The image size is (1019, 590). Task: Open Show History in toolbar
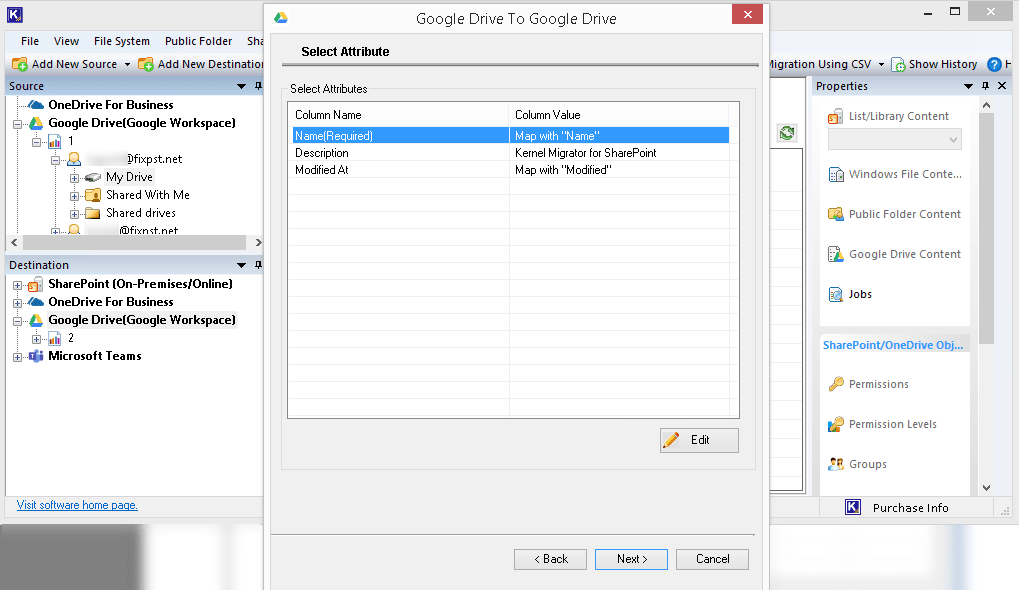click(935, 64)
